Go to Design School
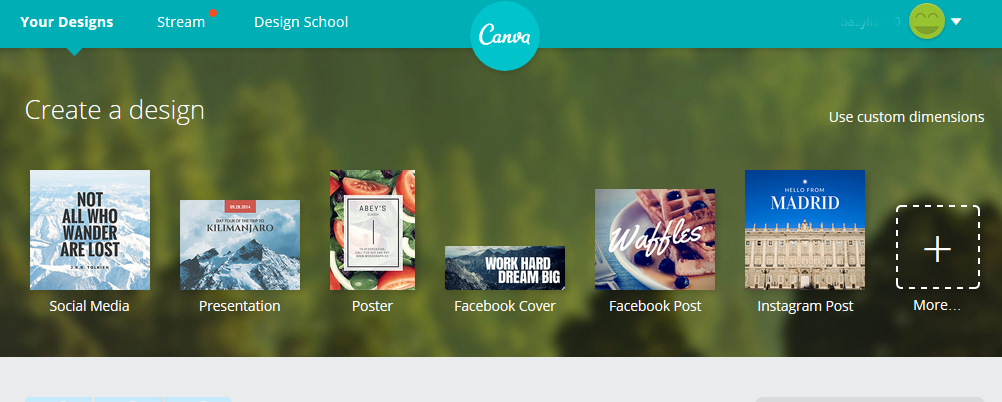The width and height of the screenshot is (1002, 402). [301, 22]
